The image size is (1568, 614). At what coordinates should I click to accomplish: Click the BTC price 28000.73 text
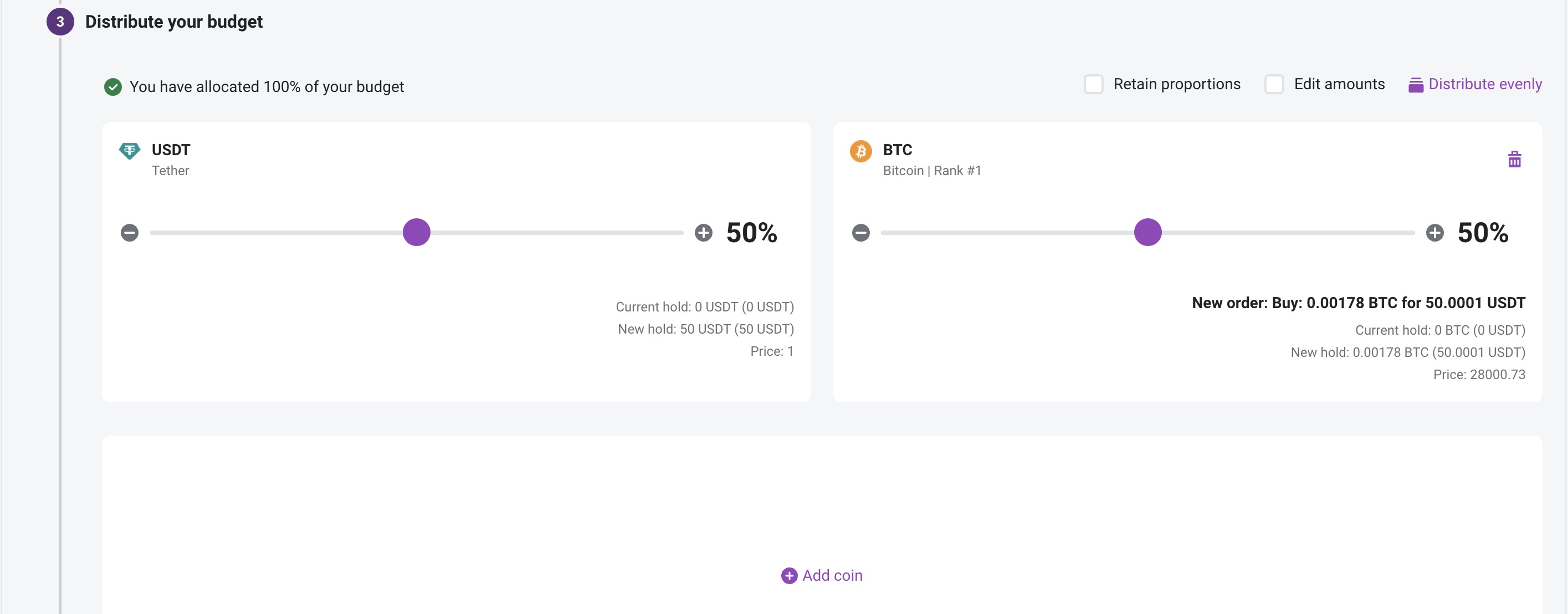(x=1479, y=375)
